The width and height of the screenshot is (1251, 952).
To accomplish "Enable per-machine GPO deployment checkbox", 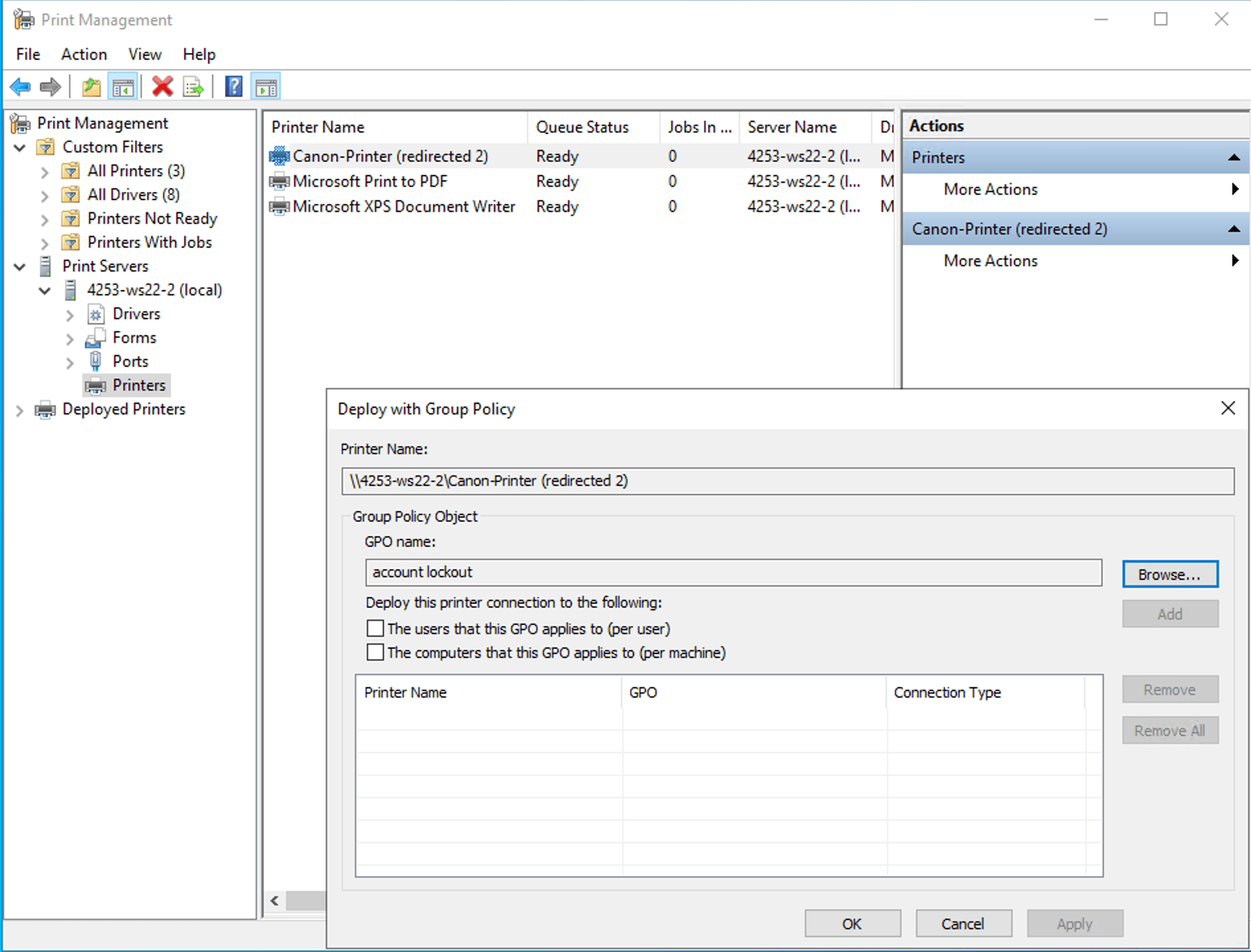I will pos(375,652).
